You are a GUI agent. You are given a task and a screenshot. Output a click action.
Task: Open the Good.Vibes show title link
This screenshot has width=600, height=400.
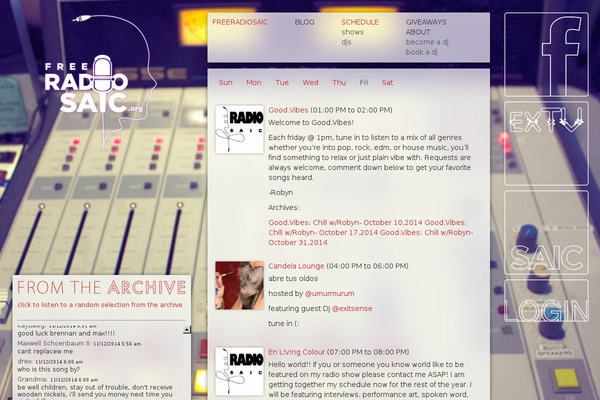click(x=288, y=110)
